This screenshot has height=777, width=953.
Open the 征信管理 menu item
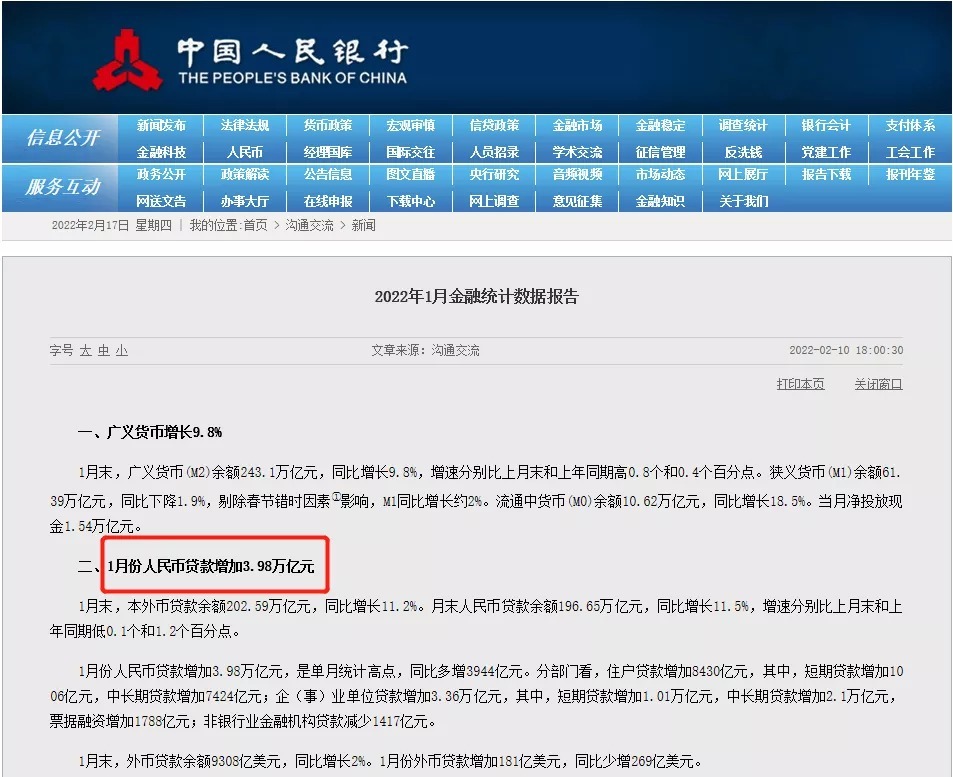(660, 151)
